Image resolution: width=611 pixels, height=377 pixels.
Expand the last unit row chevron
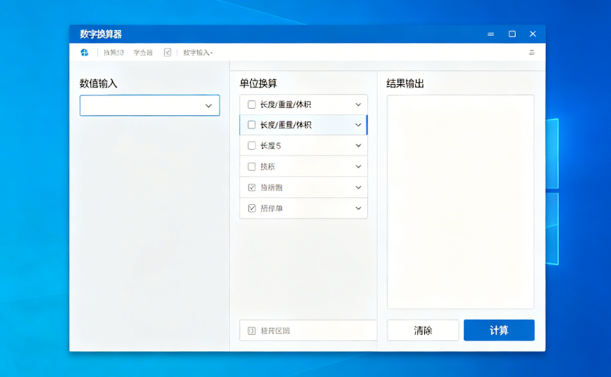[x=358, y=208]
